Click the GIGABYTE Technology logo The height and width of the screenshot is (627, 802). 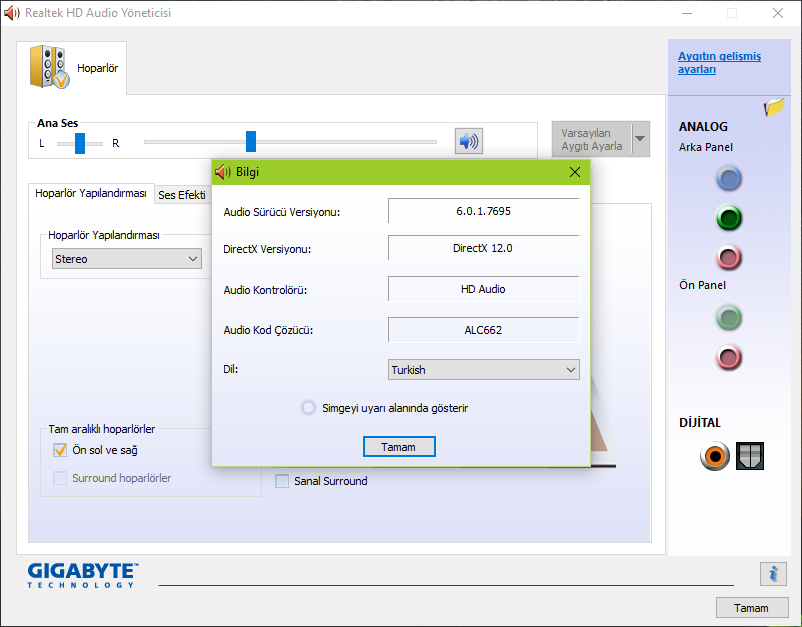point(83,575)
